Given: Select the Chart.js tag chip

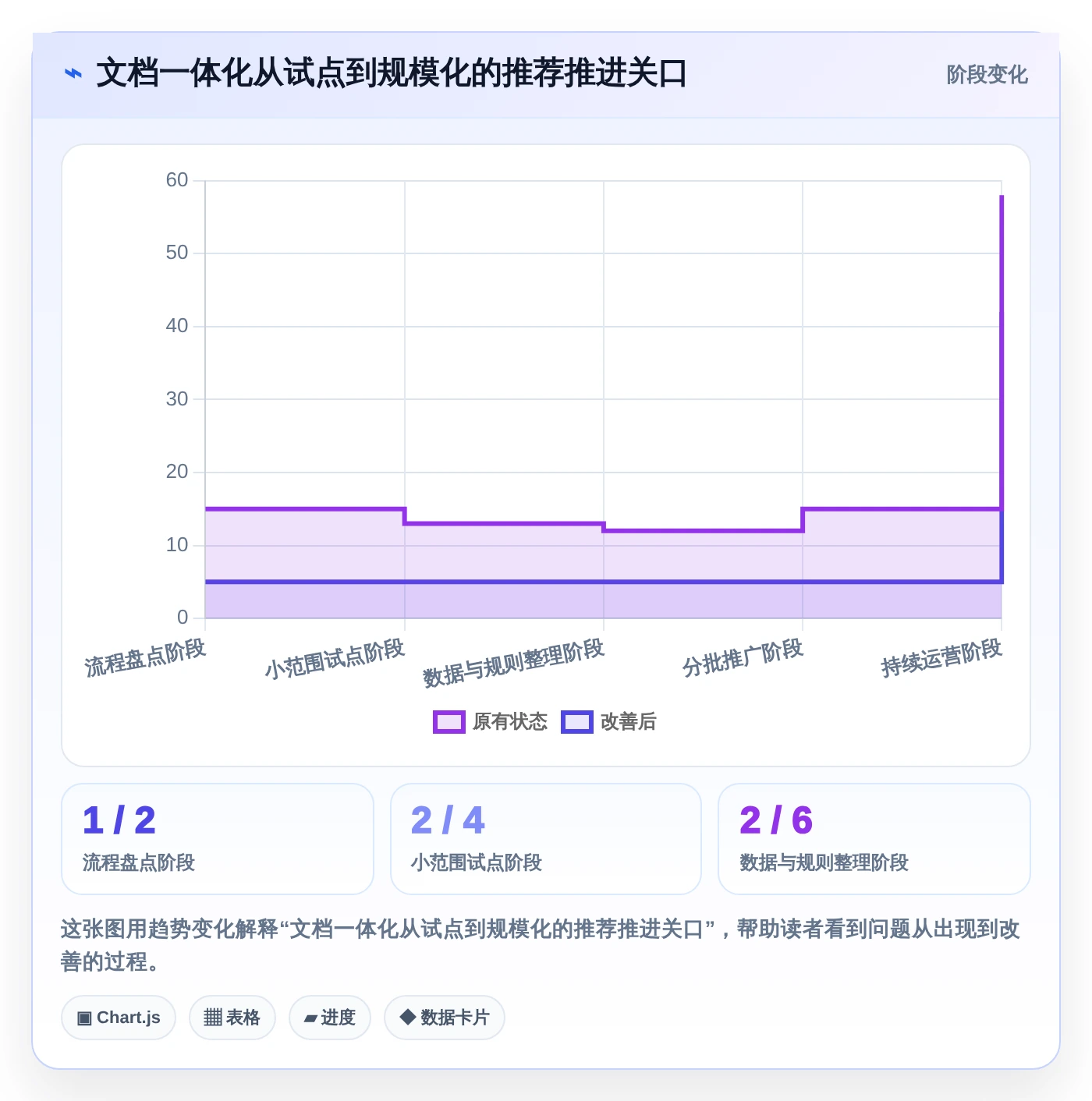Looking at the screenshot, I should coord(119,1018).
